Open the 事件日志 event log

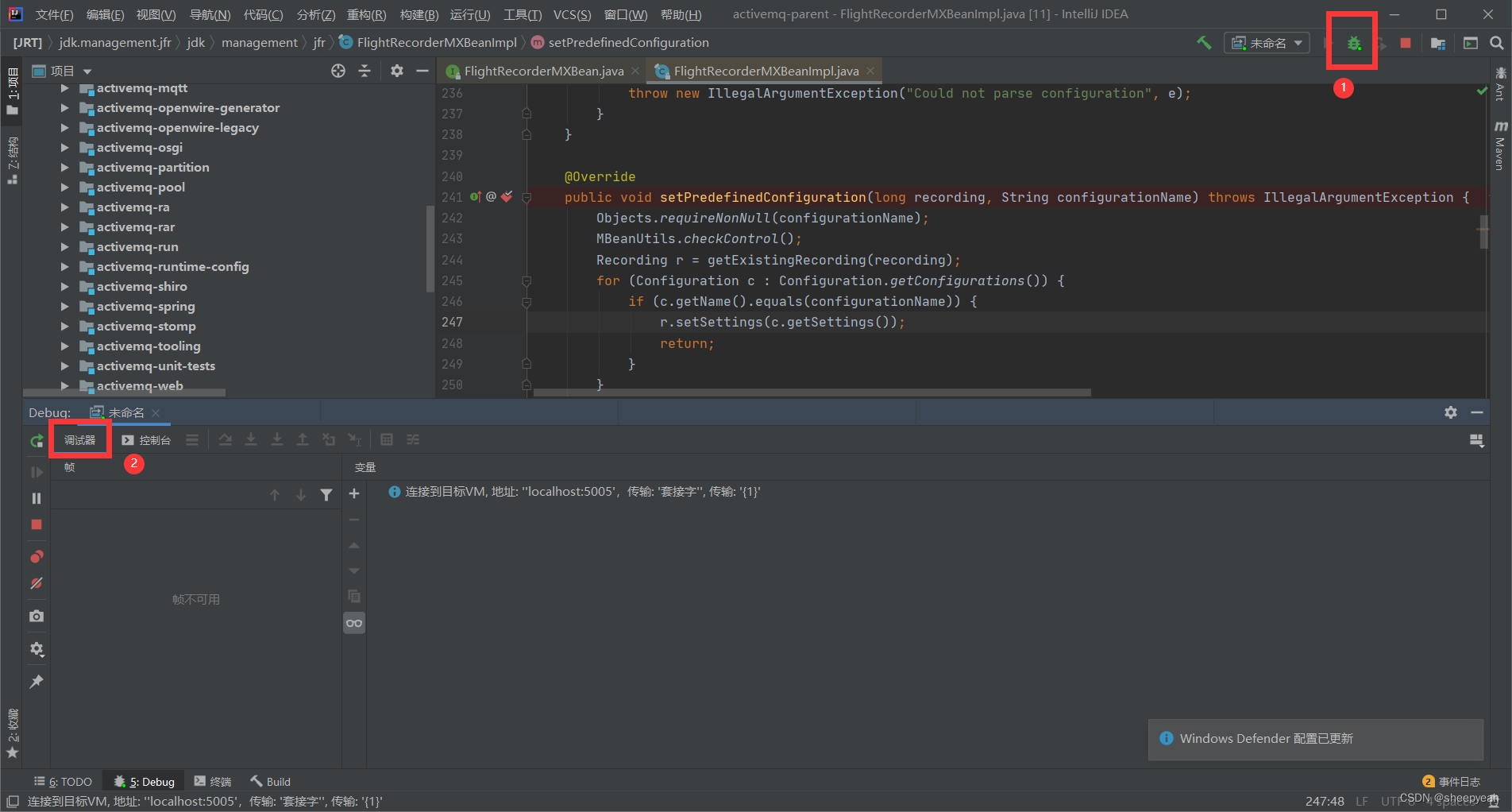[x=1458, y=781]
